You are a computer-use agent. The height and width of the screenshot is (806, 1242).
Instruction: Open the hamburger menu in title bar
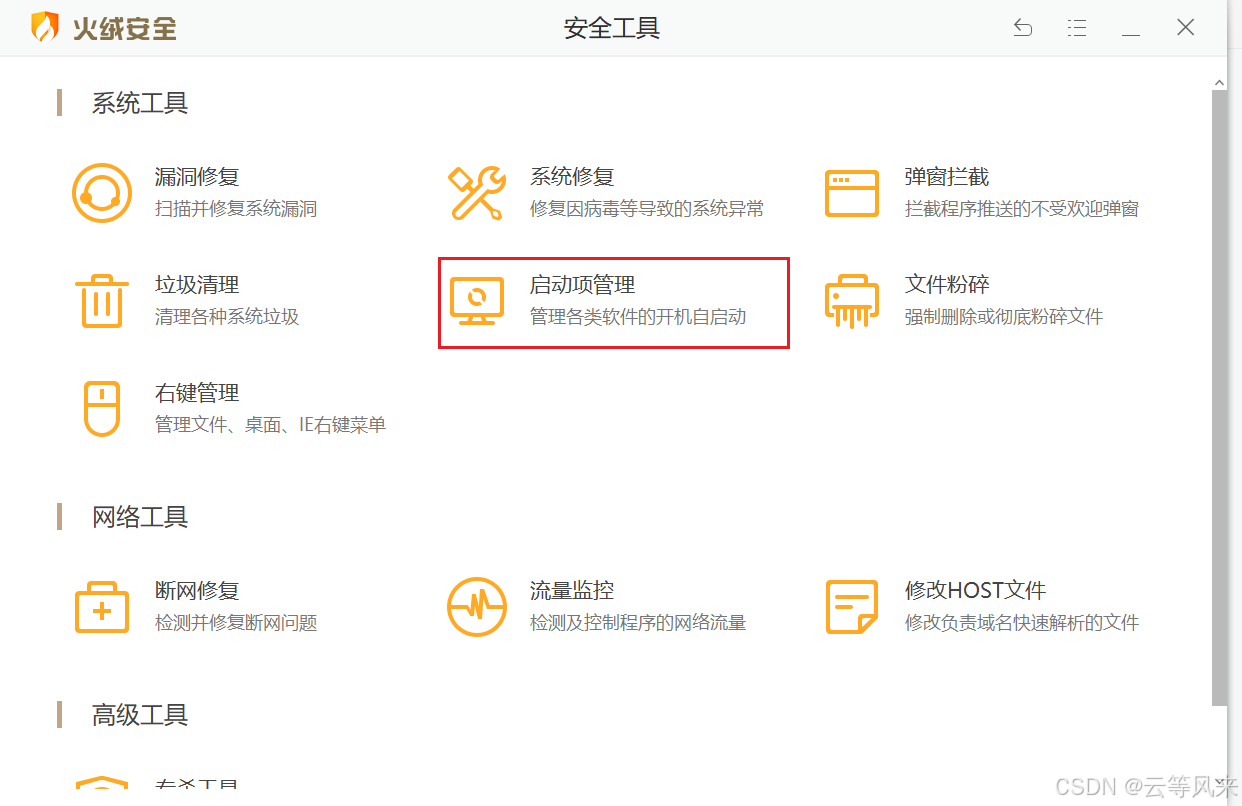[x=1077, y=28]
